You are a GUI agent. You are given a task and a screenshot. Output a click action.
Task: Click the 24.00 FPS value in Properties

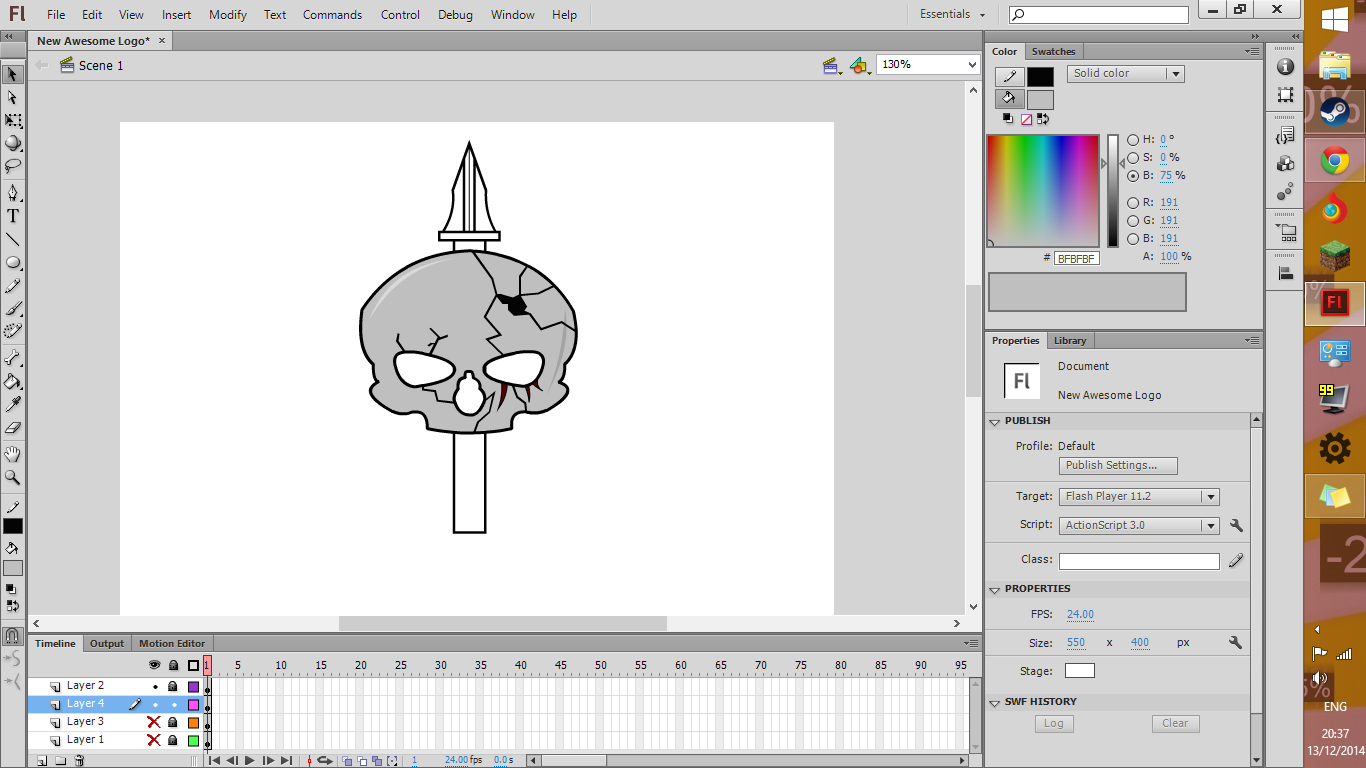click(1080, 615)
